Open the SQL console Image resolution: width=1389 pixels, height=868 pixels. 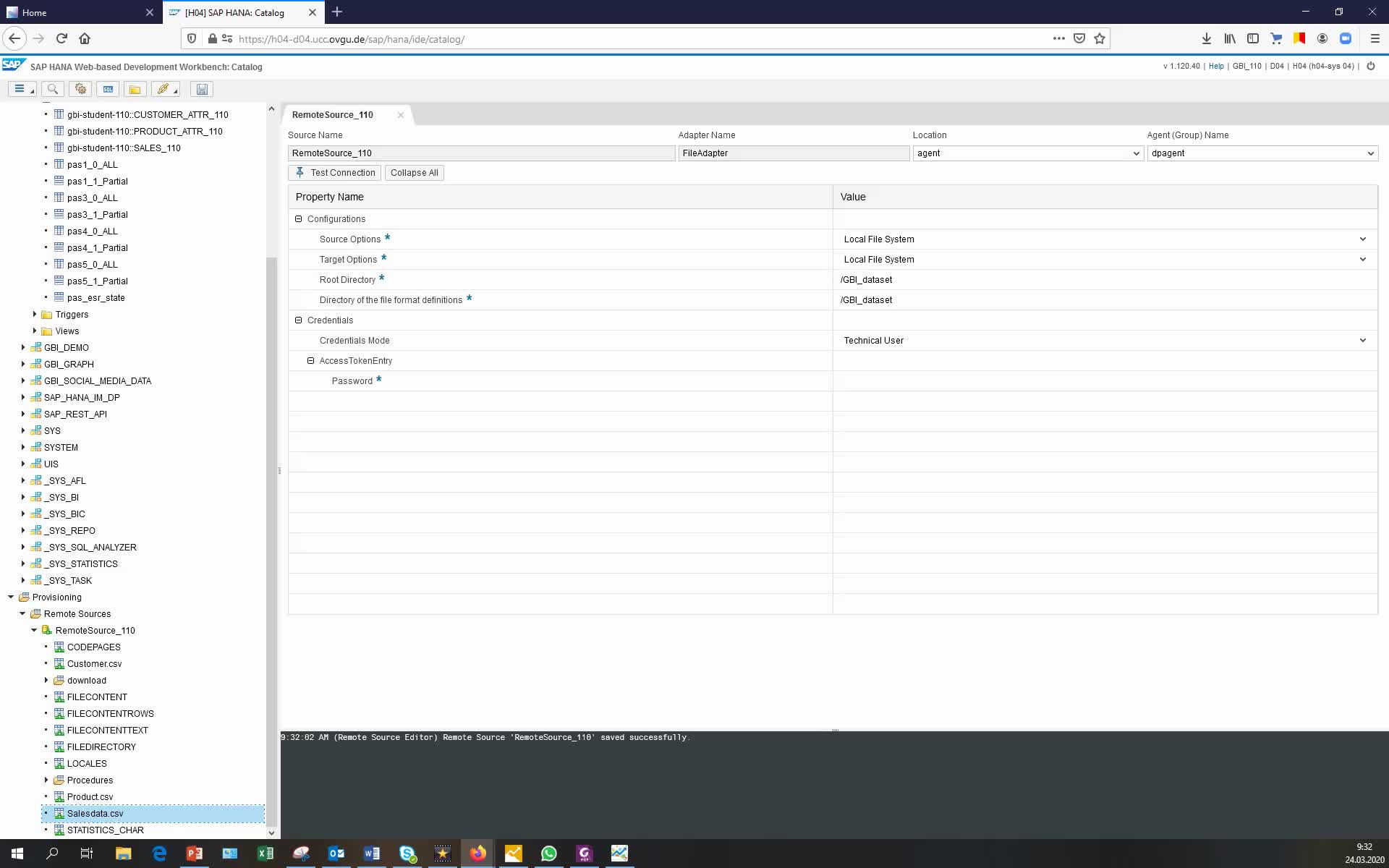pos(108,89)
